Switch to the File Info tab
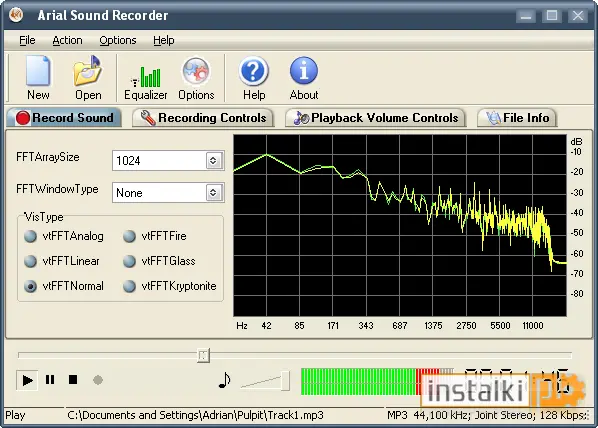 517,118
